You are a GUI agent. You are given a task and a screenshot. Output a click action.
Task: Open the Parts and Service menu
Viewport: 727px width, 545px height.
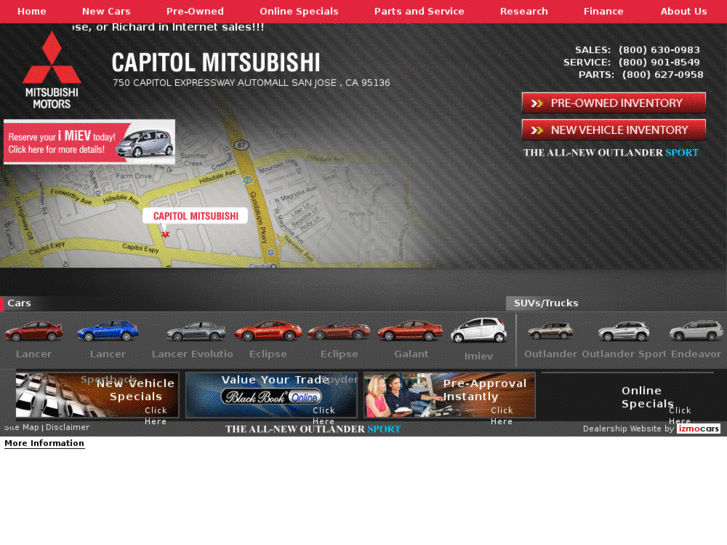(419, 12)
